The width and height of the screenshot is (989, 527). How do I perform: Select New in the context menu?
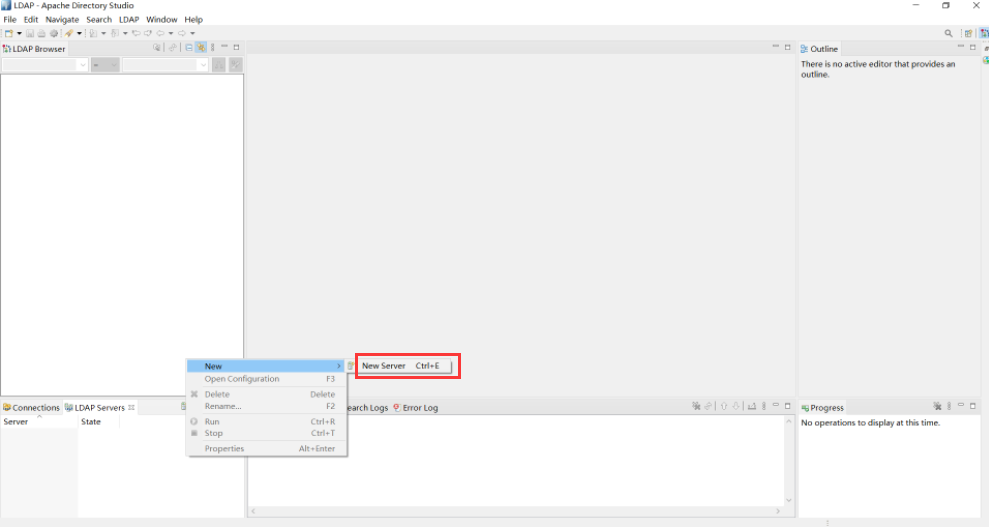(x=266, y=366)
